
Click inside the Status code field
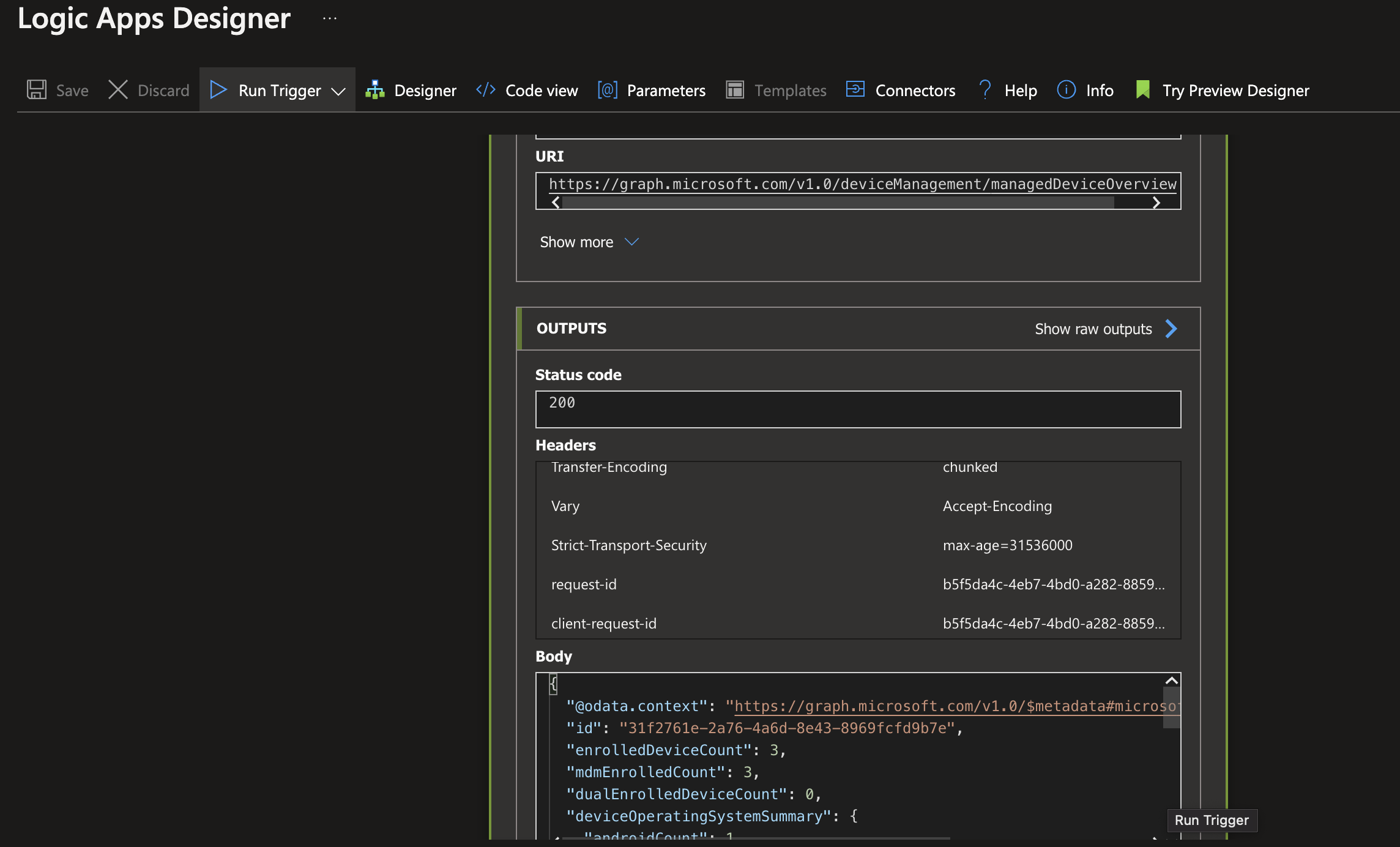857,408
